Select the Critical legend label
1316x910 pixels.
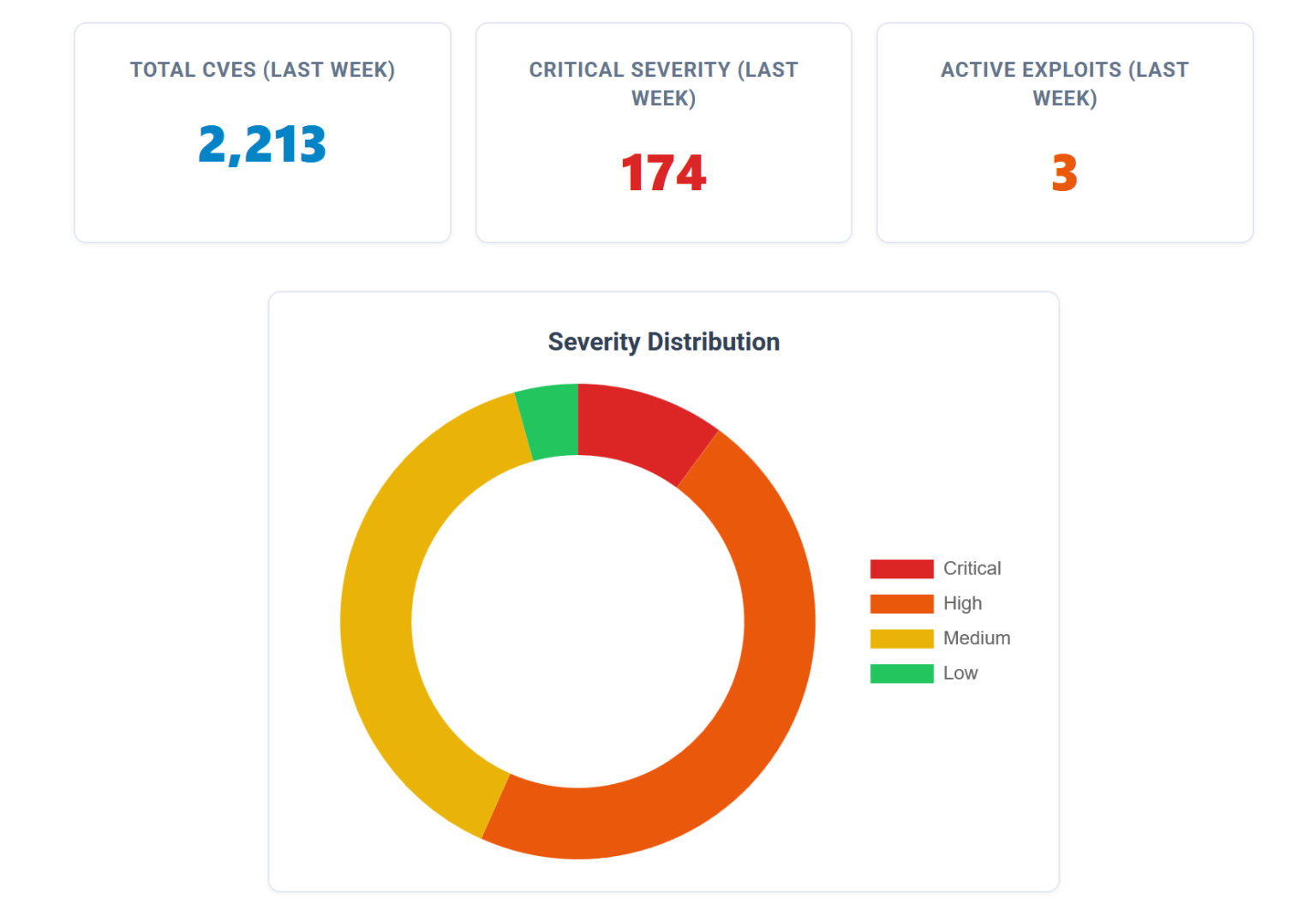(972, 569)
